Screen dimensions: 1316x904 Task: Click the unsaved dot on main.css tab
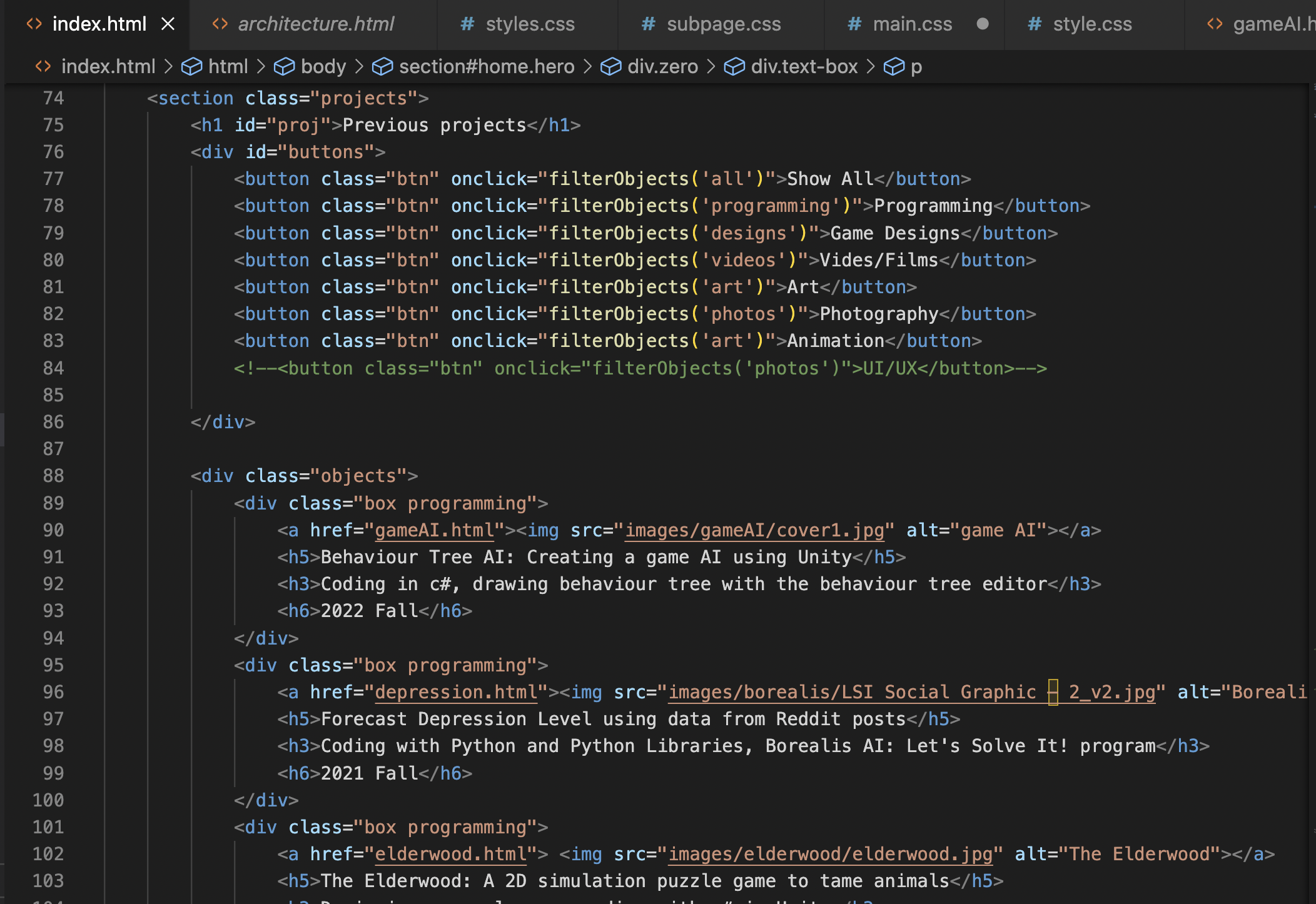pos(983,24)
